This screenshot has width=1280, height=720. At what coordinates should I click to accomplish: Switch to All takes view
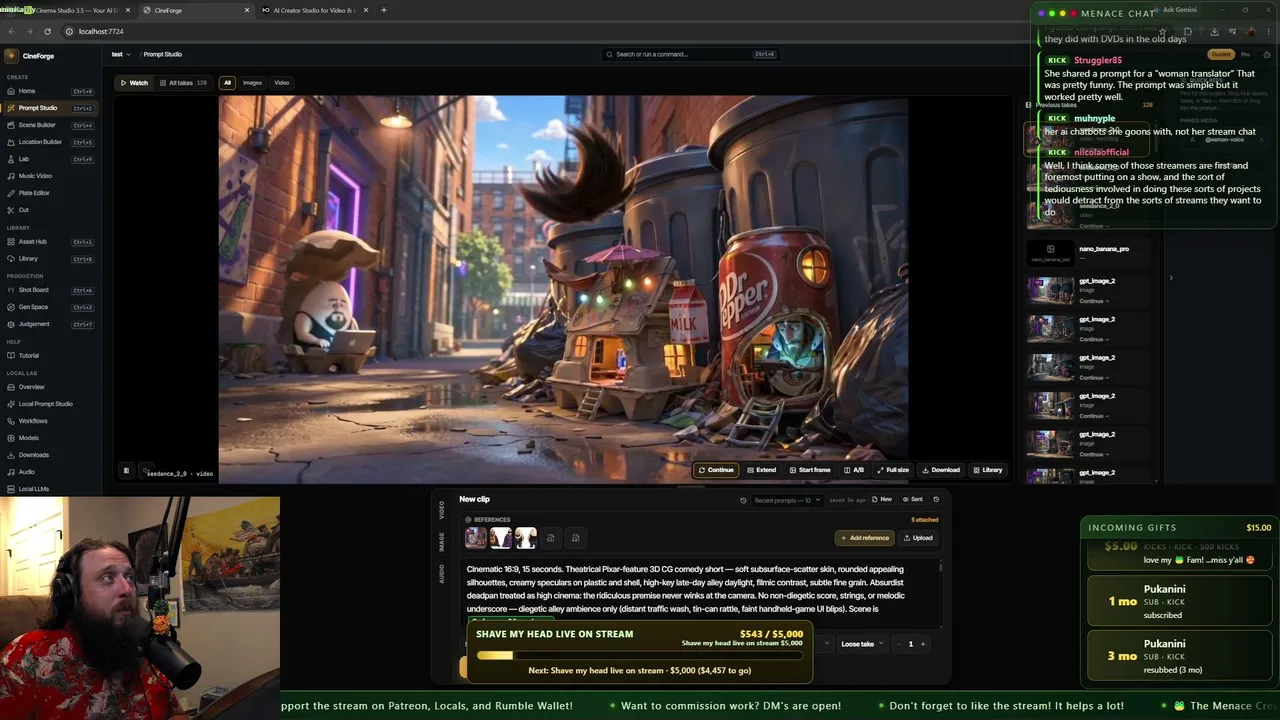183,83
